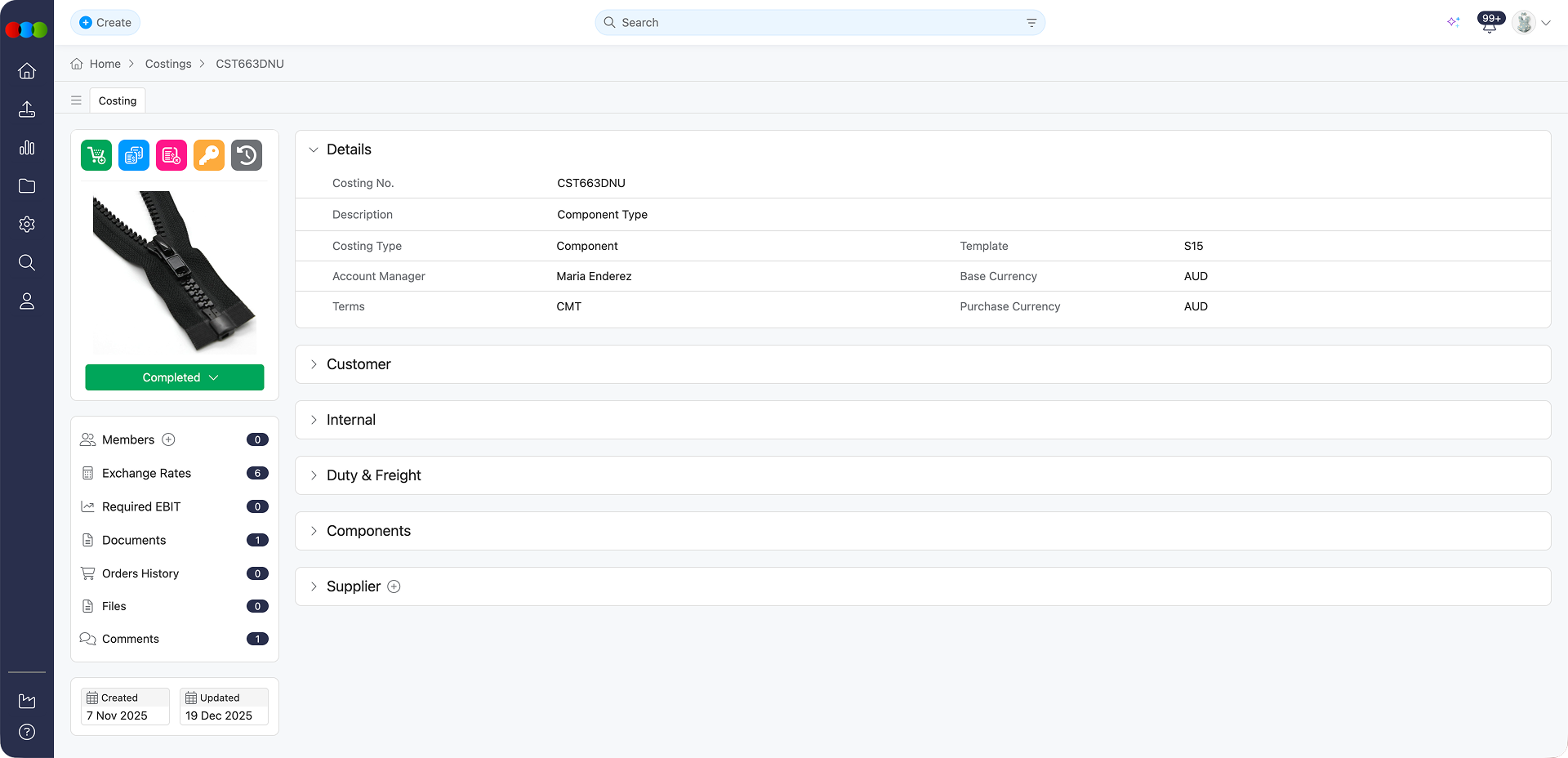Click the bar chart icon in sidebar
Screen dimensions: 1568x758
(x=27, y=148)
